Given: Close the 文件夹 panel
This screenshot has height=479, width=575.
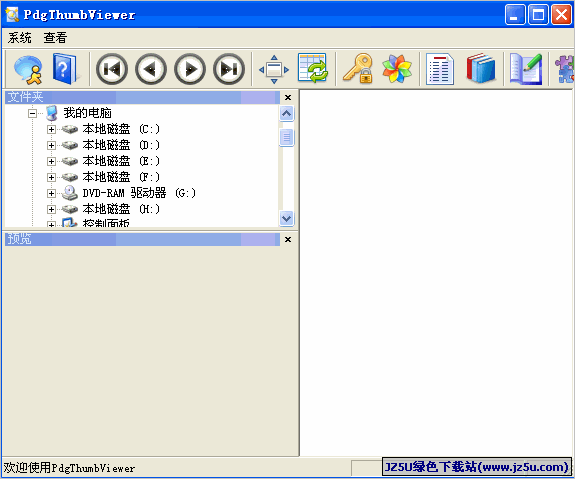Looking at the screenshot, I should click(x=288, y=98).
